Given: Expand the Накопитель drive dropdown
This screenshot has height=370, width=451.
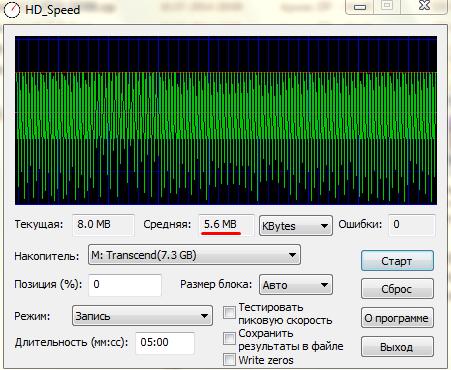Looking at the screenshot, I should 194,255.
